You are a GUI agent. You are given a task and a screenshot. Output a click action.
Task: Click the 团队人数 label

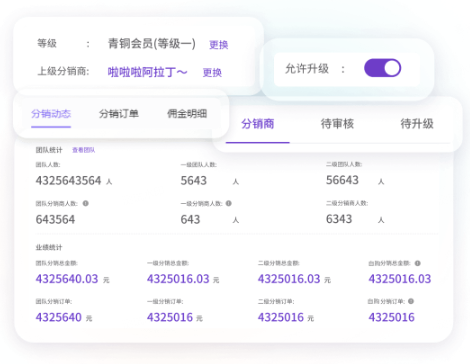tap(48, 165)
